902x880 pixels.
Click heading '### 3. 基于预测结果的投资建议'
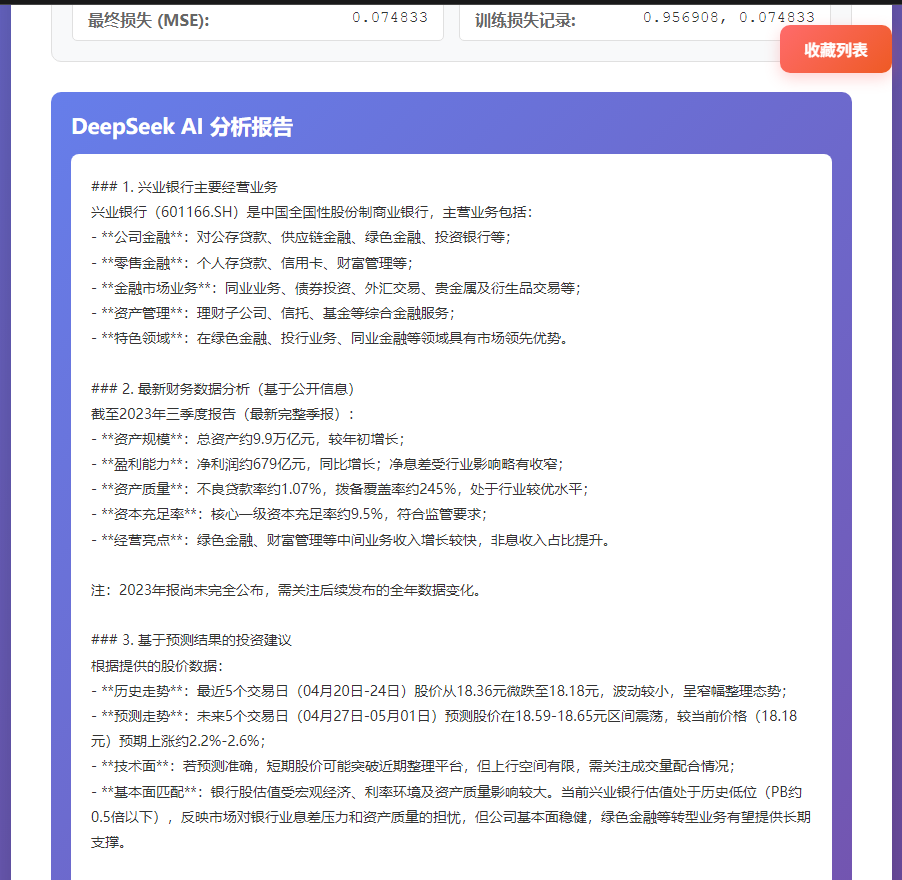192,640
